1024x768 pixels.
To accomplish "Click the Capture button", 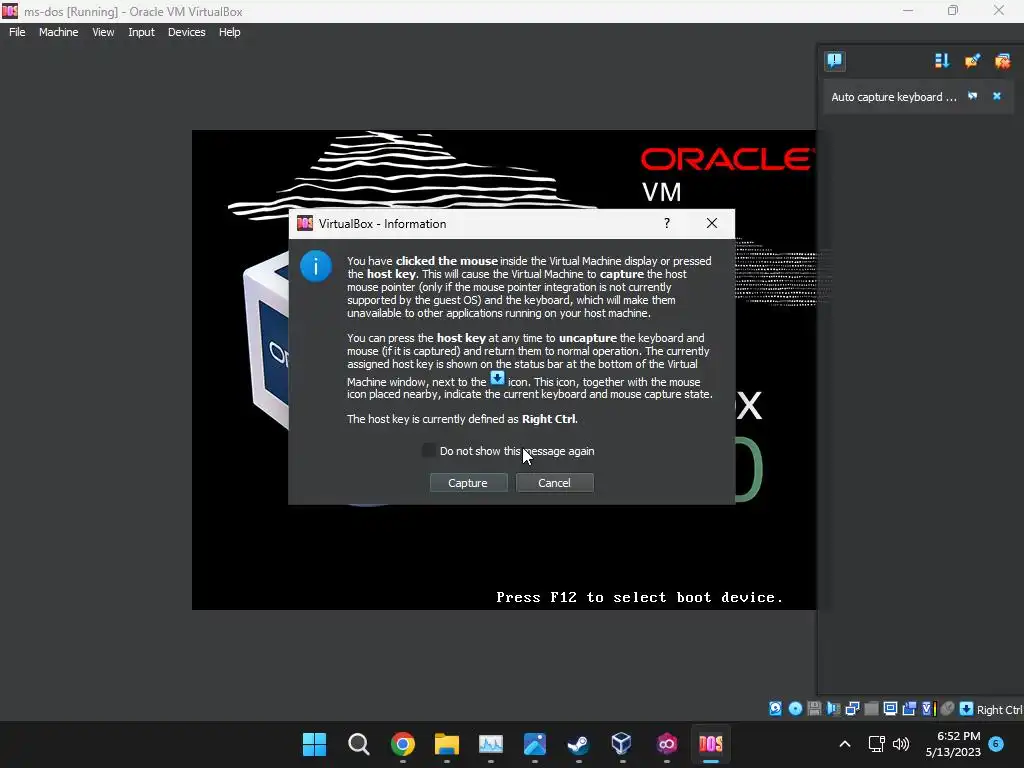I will pyautogui.click(x=468, y=483).
